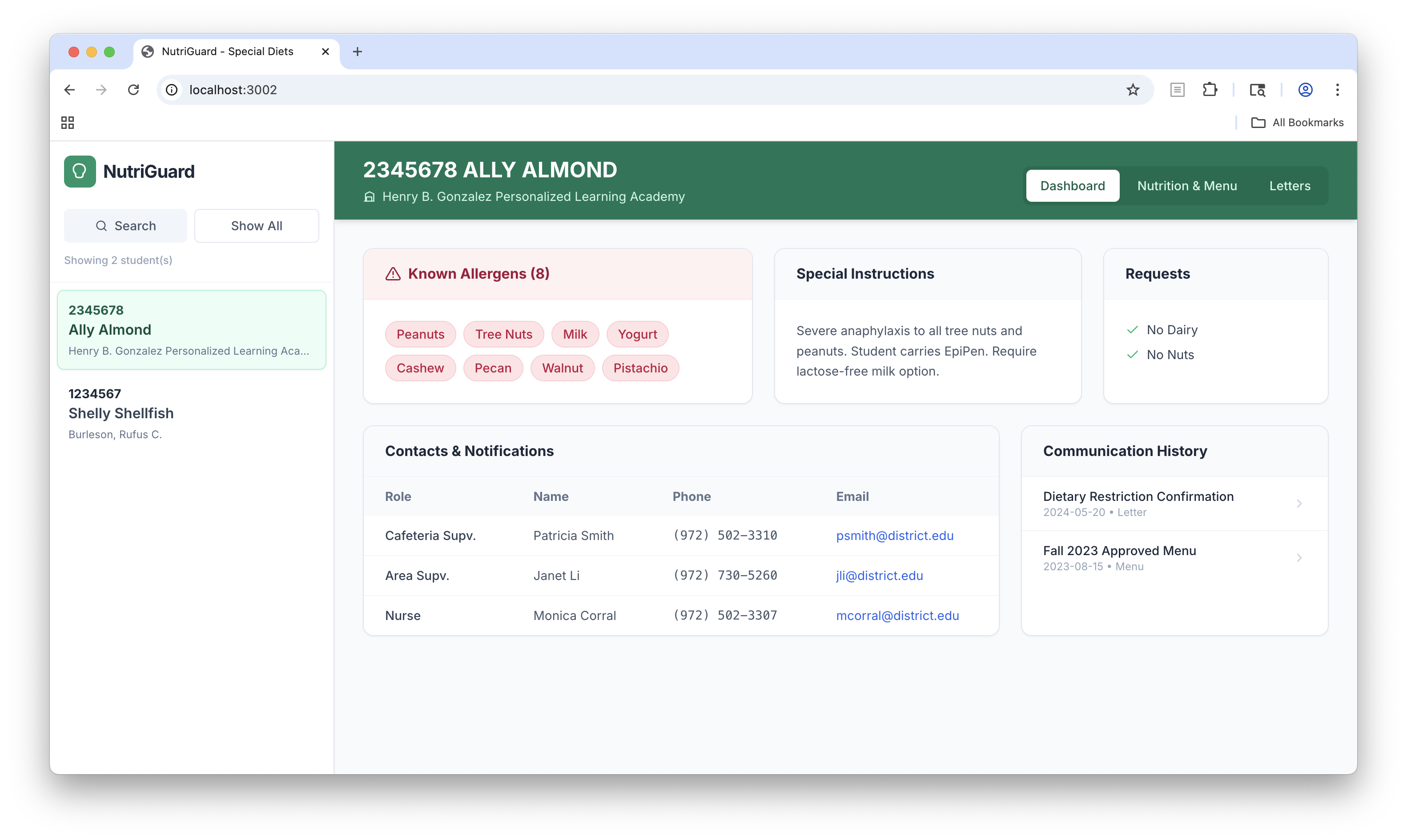Open the Letters tab
This screenshot has width=1407, height=840.
click(1290, 186)
